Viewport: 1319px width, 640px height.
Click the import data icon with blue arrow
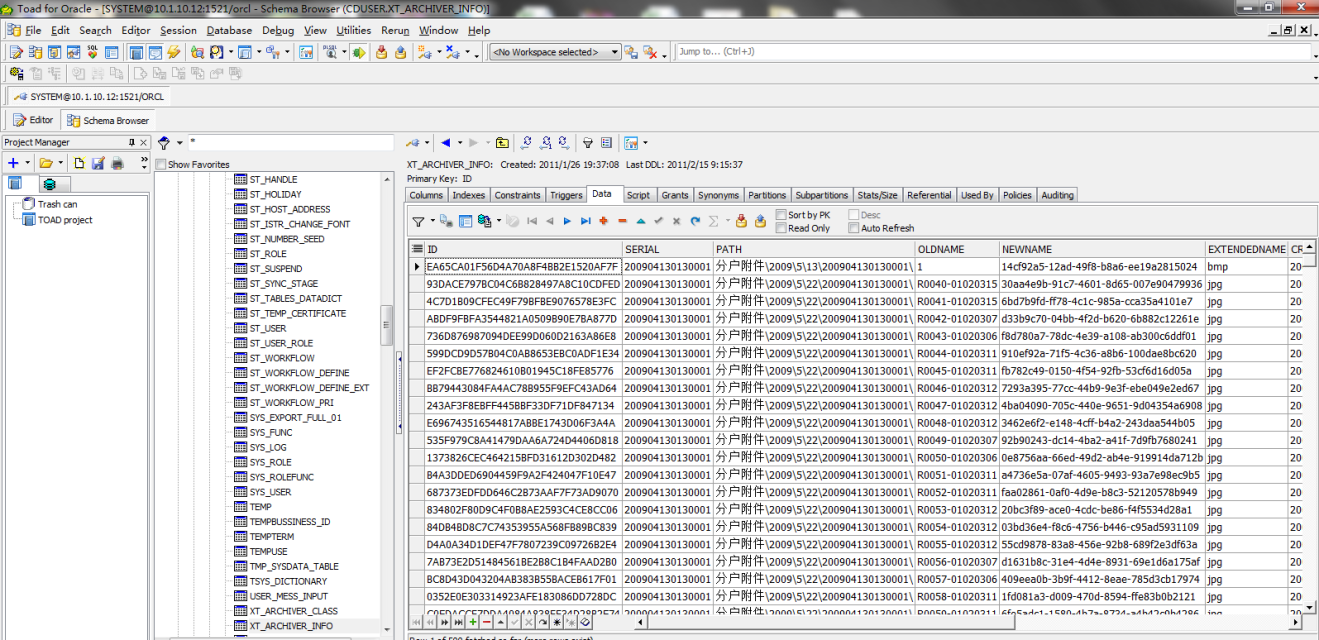click(x=760, y=221)
